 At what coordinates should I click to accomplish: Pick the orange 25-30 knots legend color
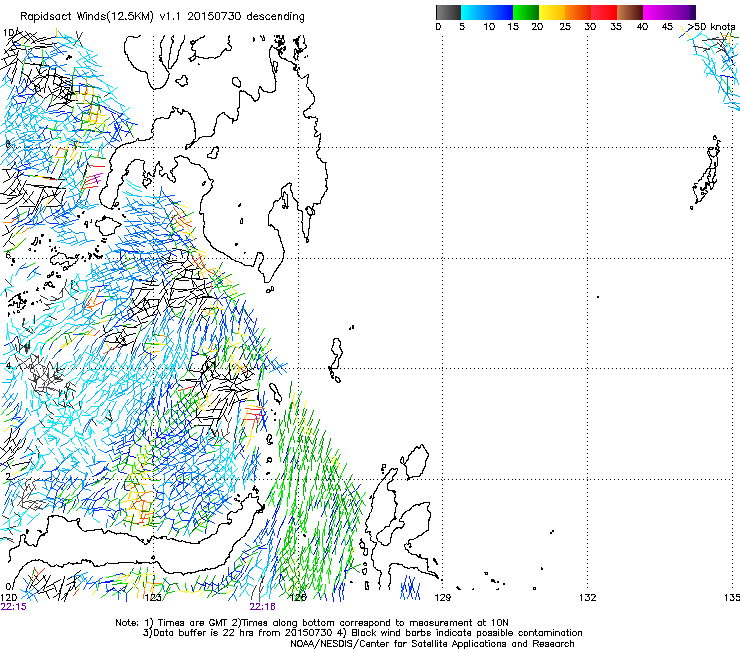click(578, 12)
